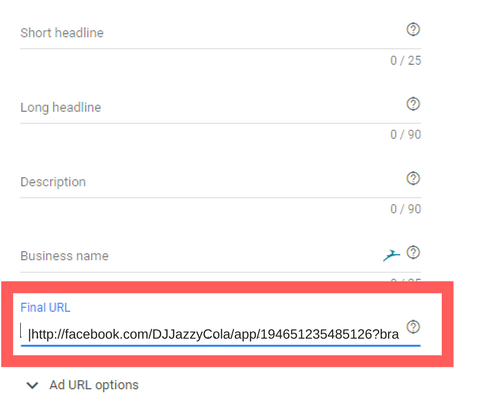Expand the Ad URL options chevron
The height and width of the screenshot is (416, 478).
click(x=32, y=385)
